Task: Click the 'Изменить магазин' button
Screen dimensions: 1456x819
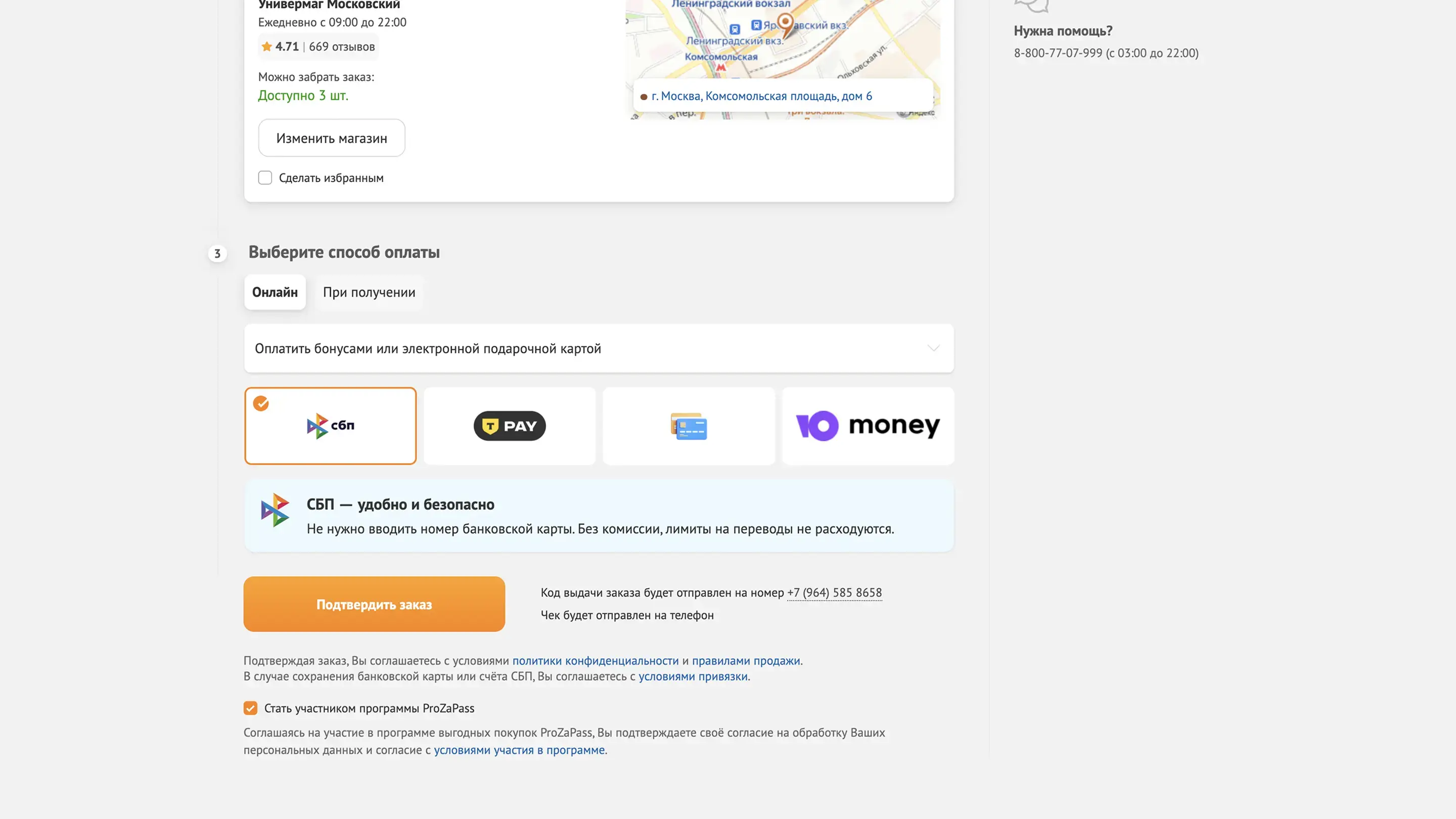Action: coord(332,138)
